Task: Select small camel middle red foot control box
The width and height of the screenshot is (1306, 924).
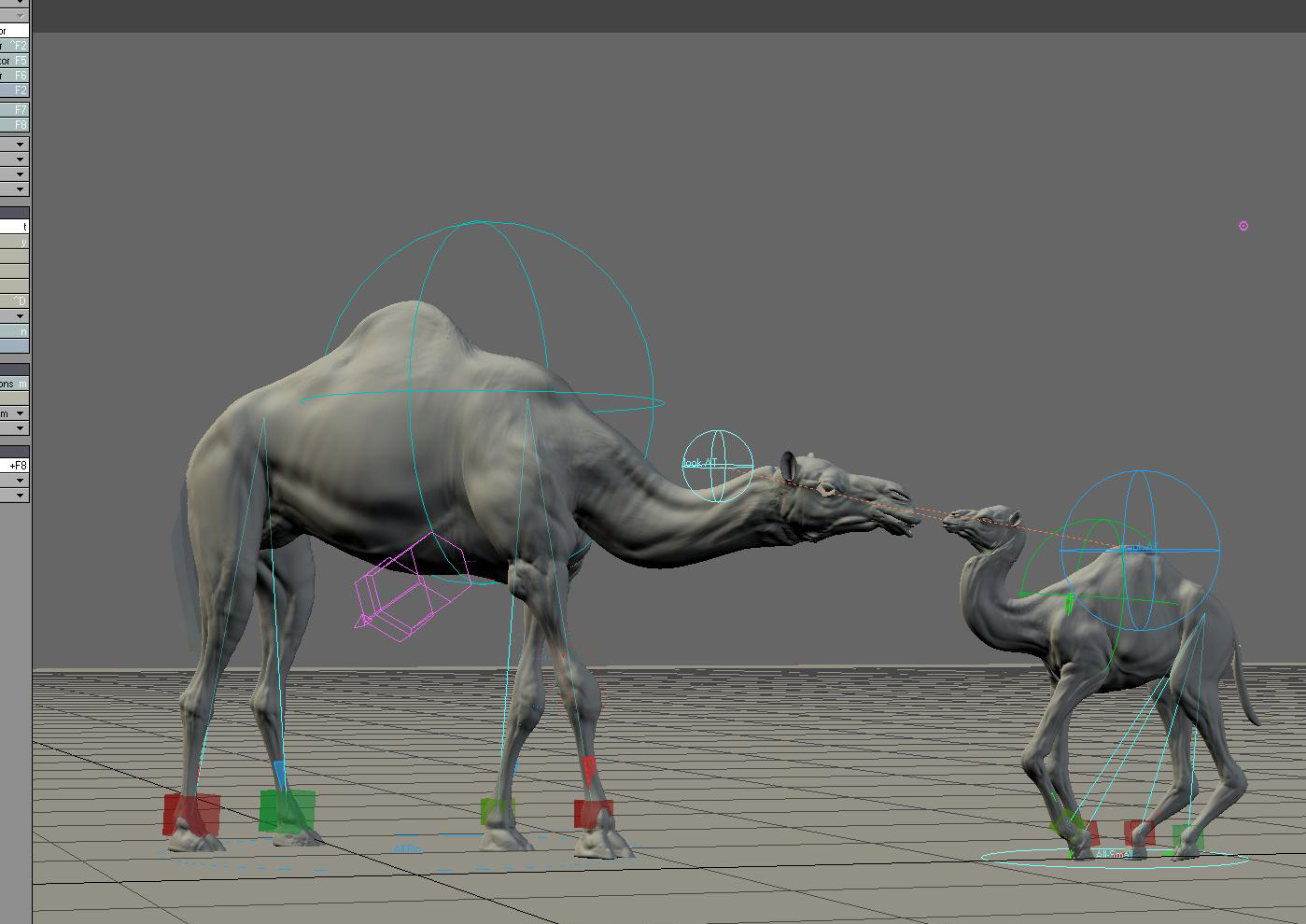Action: tap(1139, 833)
